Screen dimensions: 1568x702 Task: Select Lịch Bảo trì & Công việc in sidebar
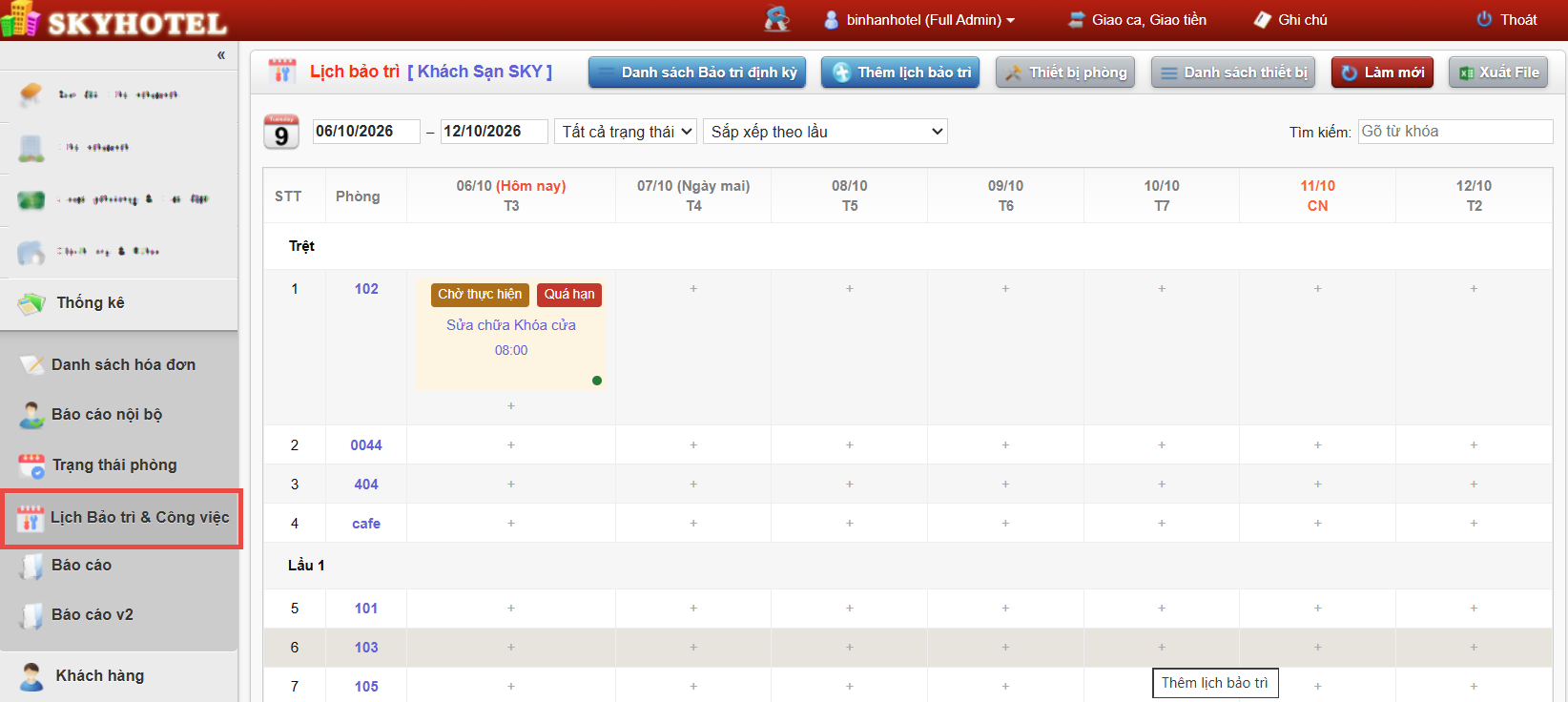123,518
